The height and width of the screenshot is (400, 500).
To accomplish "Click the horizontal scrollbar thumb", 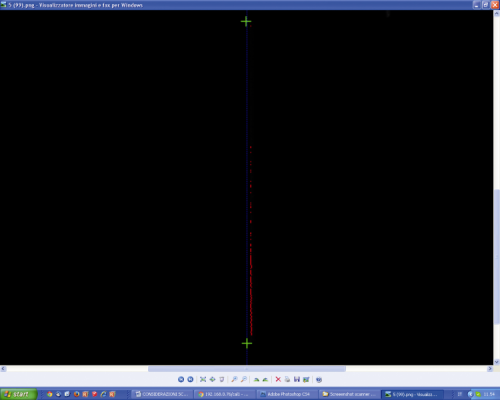I will (247, 369).
